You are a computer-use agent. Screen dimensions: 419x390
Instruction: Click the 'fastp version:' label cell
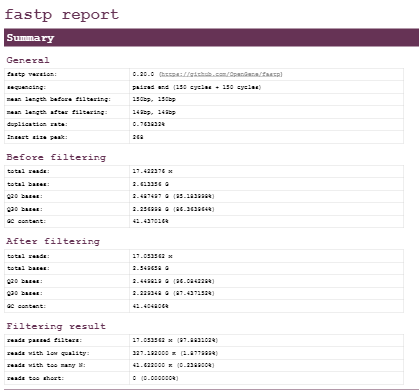pos(67,74)
